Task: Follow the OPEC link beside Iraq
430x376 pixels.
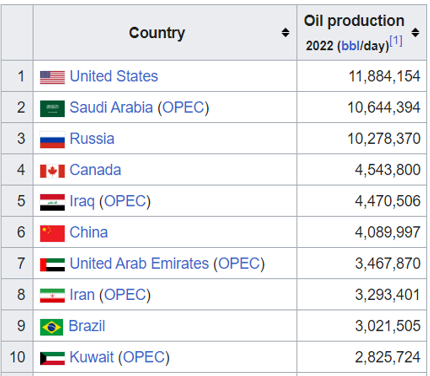Action: 125,201
